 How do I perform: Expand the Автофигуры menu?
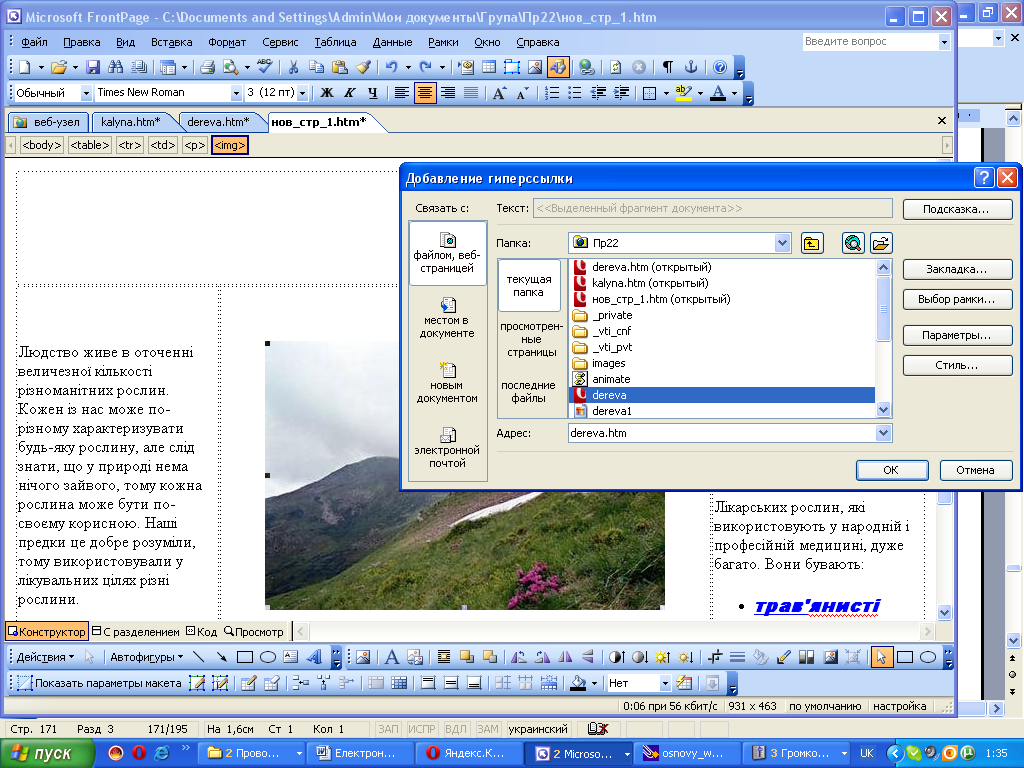click(x=146, y=657)
